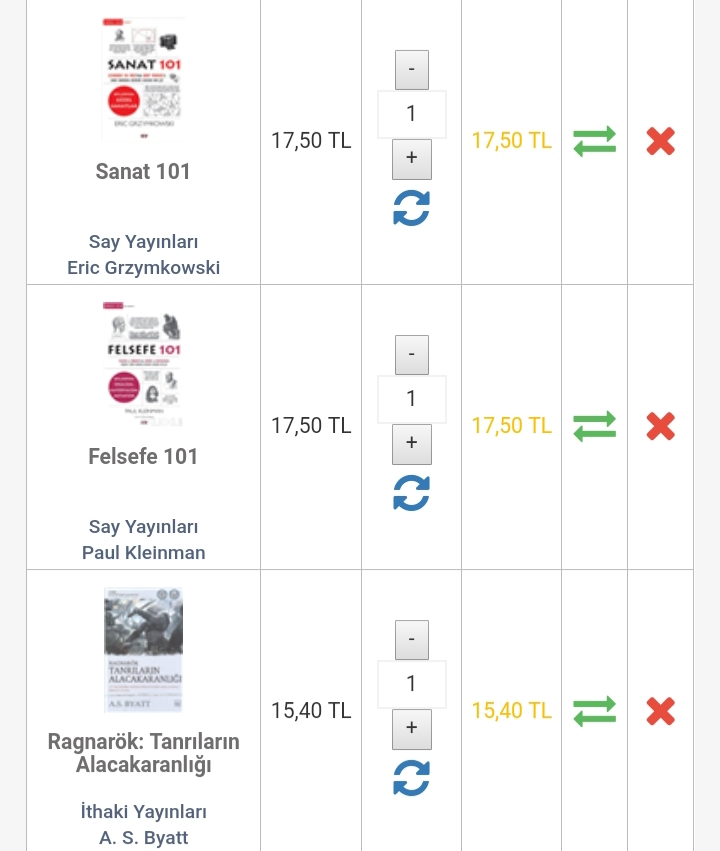Remove Felsefe 101 with red X icon
Viewport: 720px width, 851px height.
(660, 427)
